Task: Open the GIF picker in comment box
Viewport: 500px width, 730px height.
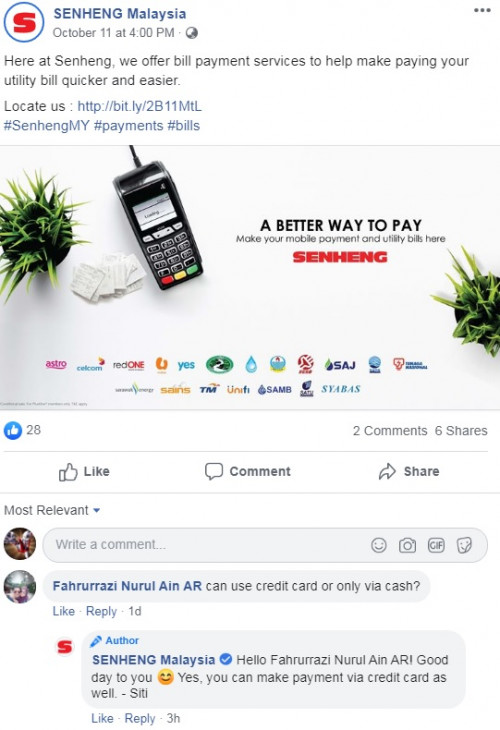Action: click(x=436, y=545)
